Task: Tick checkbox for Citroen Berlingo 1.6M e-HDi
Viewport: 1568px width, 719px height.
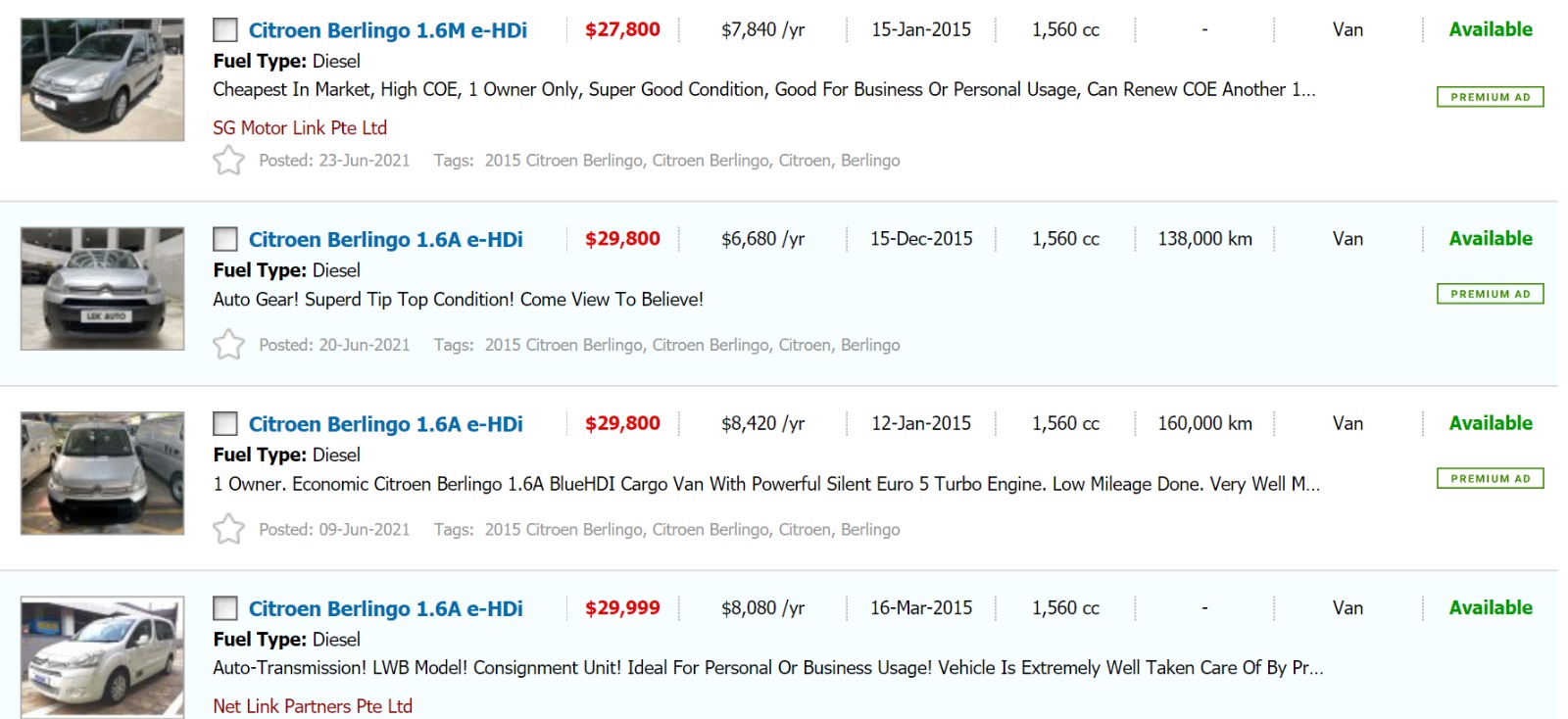Action: (x=225, y=30)
